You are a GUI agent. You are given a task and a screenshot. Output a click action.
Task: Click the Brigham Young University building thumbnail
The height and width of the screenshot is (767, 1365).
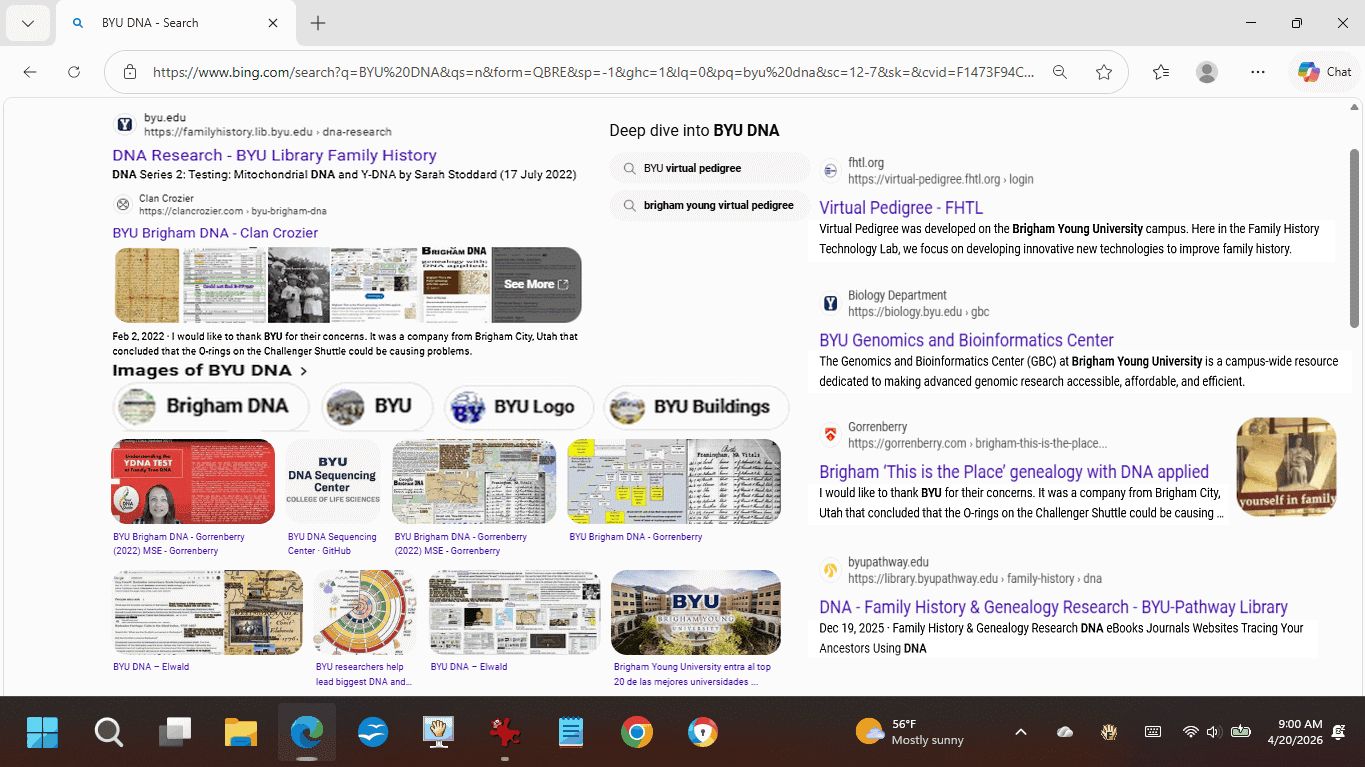(x=695, y=612)
